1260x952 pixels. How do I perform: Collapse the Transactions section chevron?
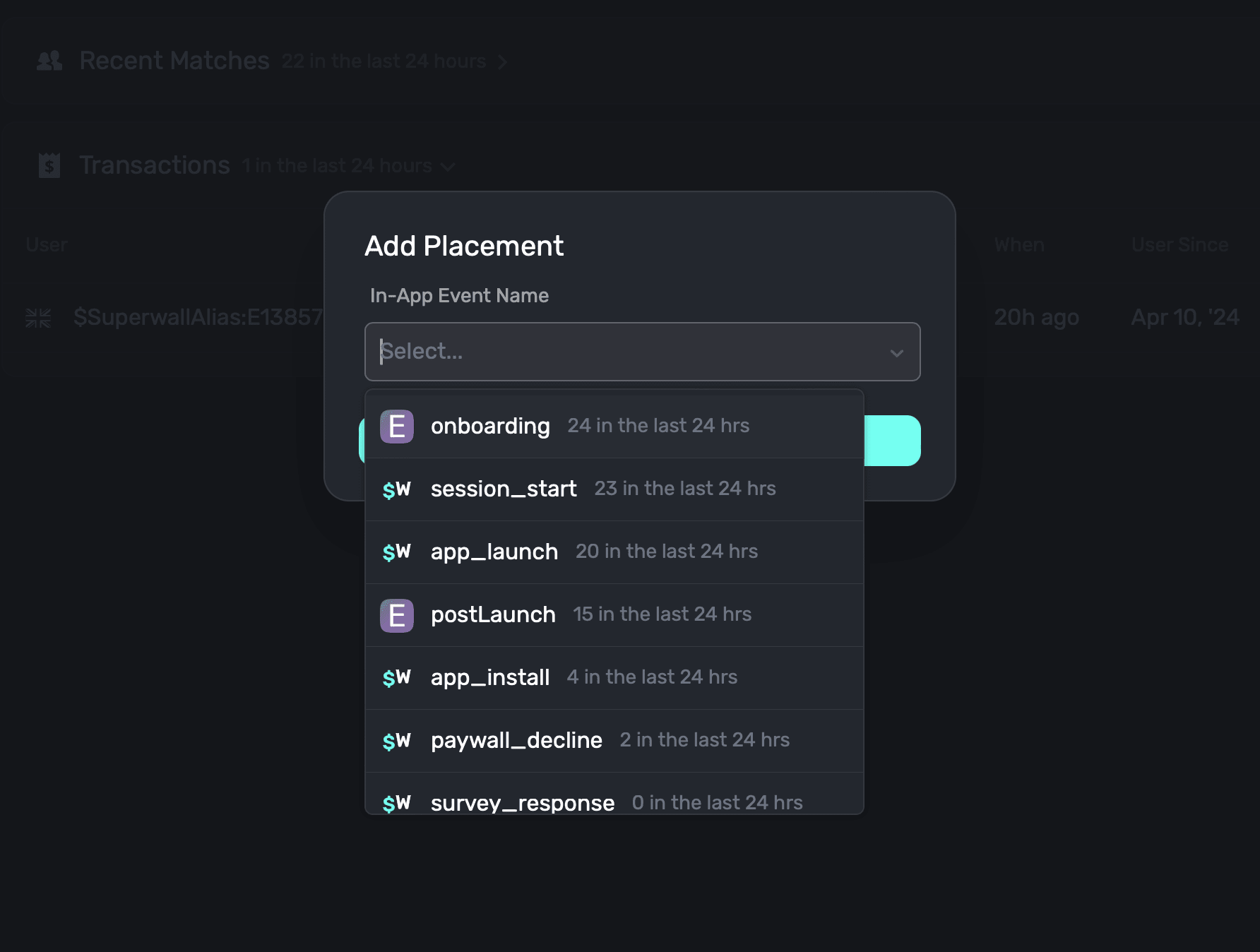point(448,167)
